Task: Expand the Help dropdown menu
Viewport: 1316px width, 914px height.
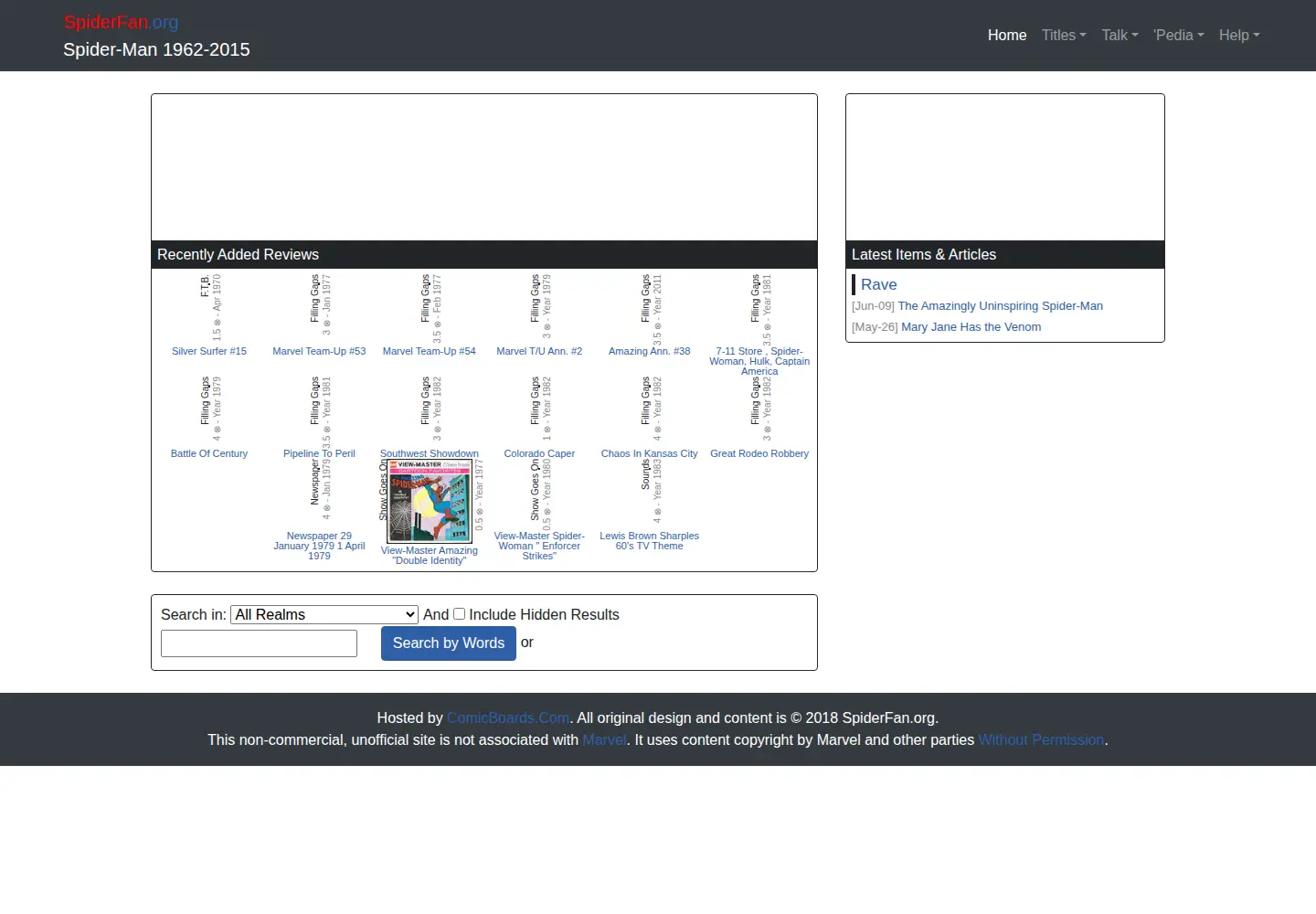Action: [x=1239, y=35]
